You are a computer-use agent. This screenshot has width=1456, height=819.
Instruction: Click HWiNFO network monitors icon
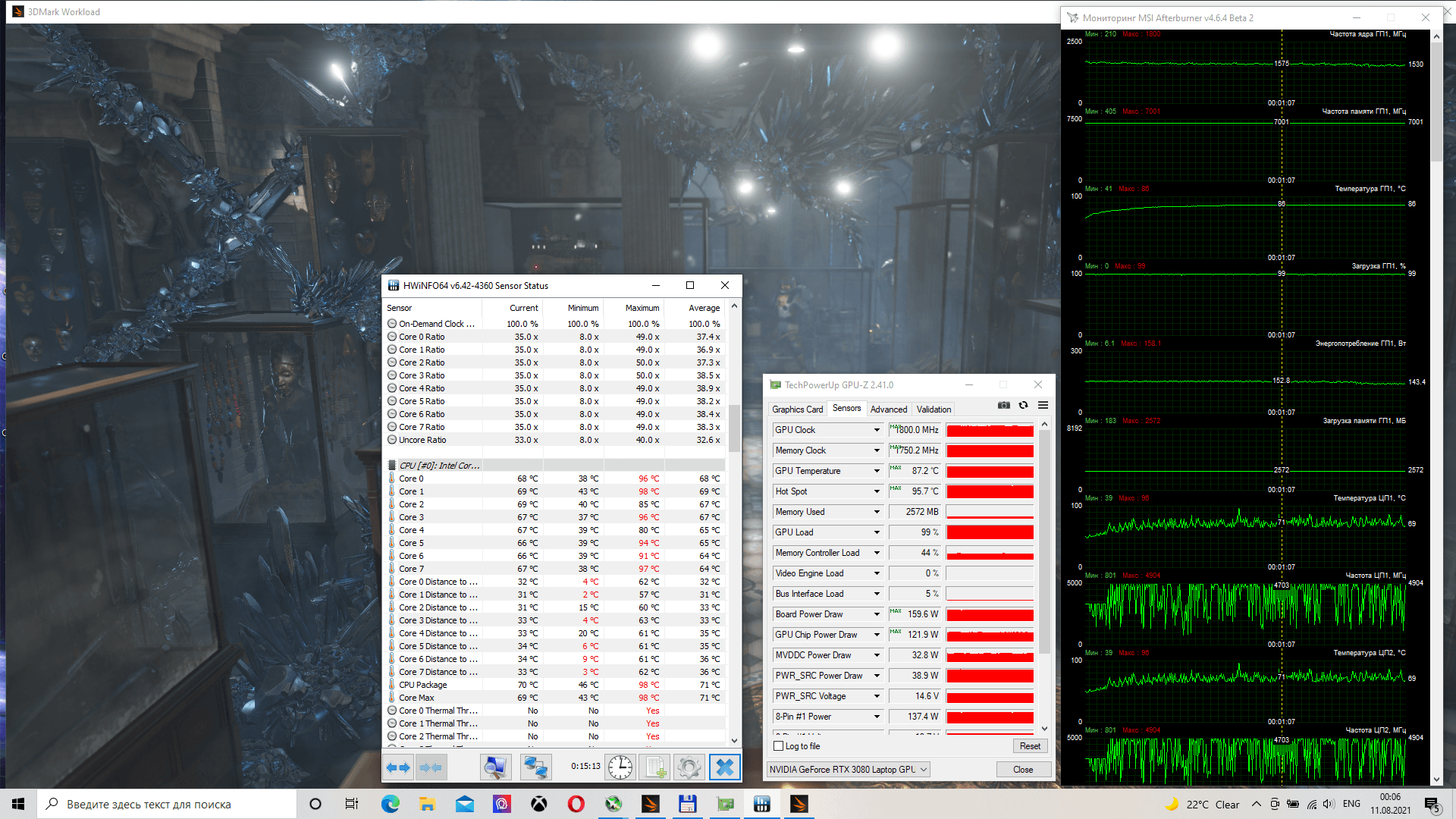point(535,767)
